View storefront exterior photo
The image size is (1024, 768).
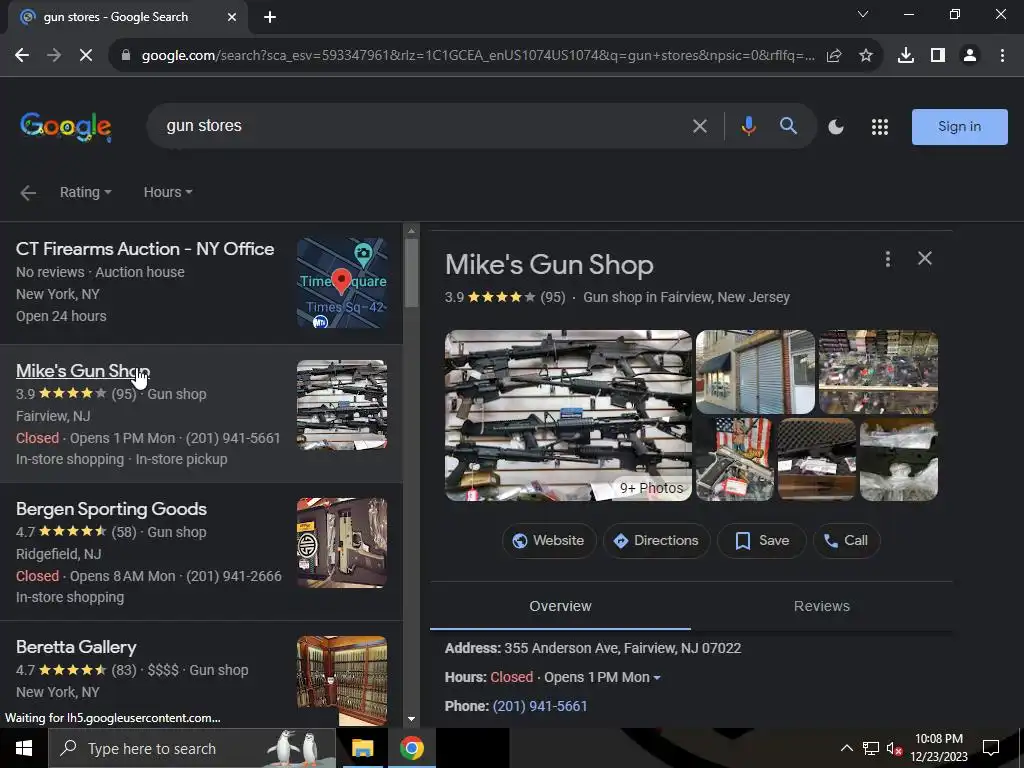click(x=755, y=372)
